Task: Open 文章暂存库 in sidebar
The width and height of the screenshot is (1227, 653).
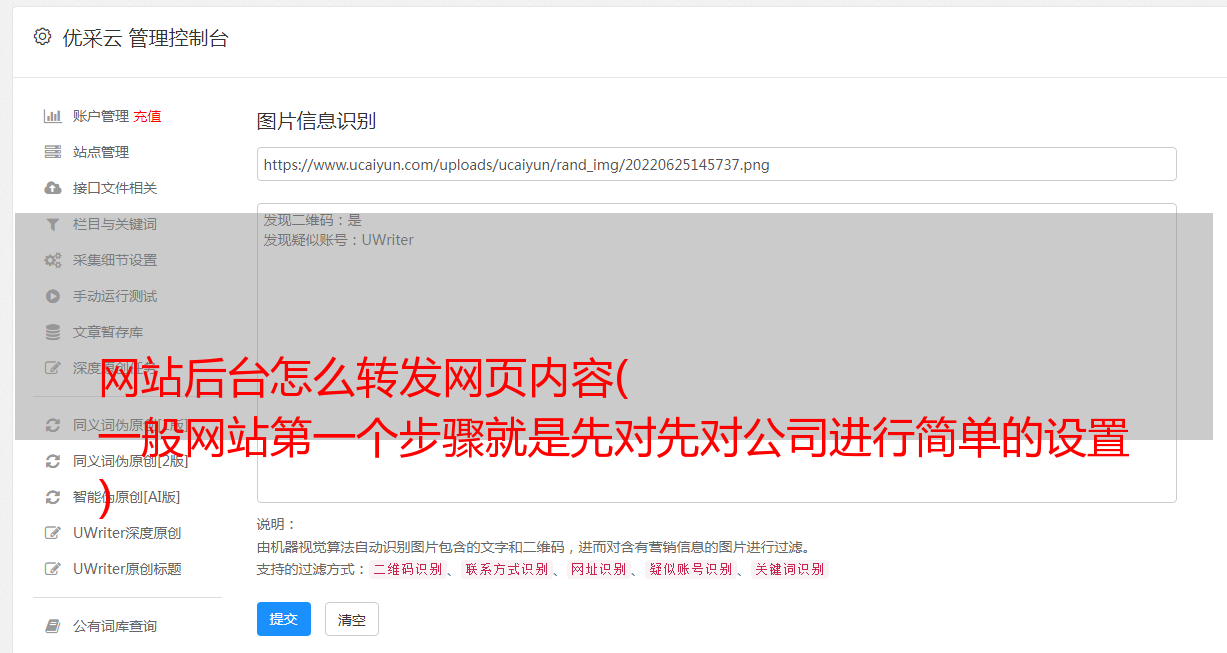Action: point(108,332)
